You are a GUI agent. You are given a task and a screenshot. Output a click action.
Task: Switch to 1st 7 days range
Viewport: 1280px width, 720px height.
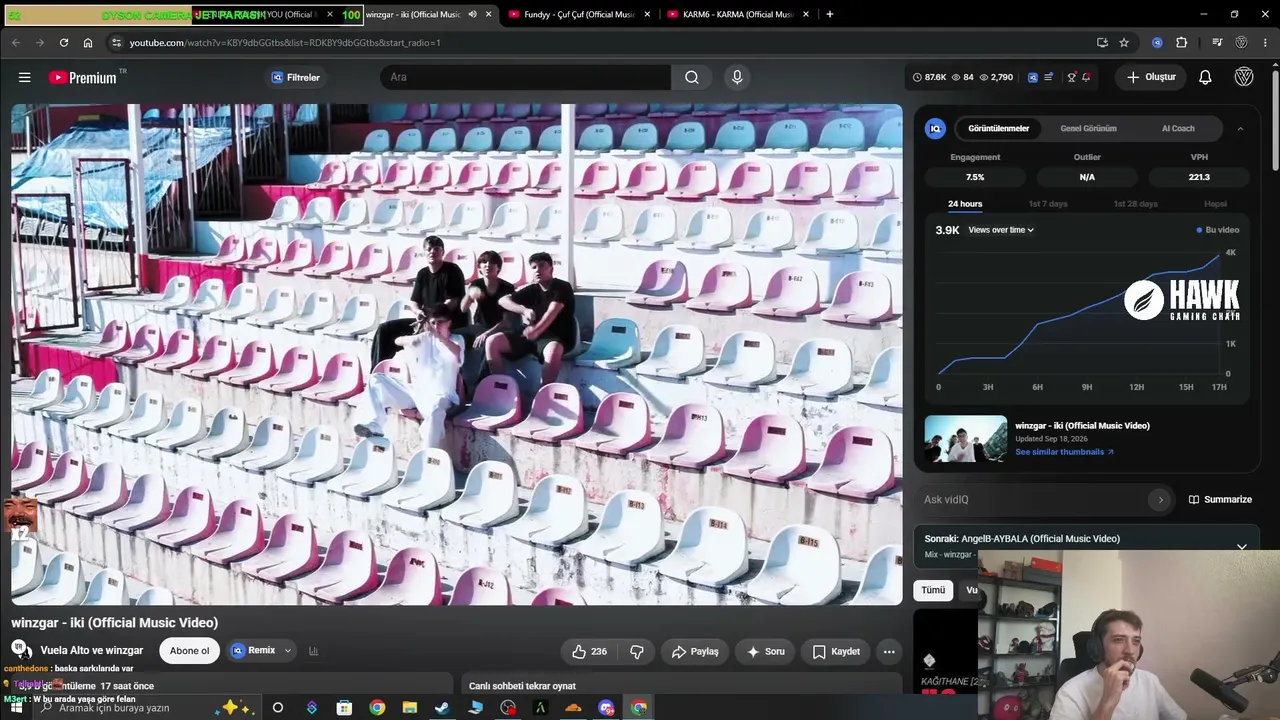pos(1048,204)
